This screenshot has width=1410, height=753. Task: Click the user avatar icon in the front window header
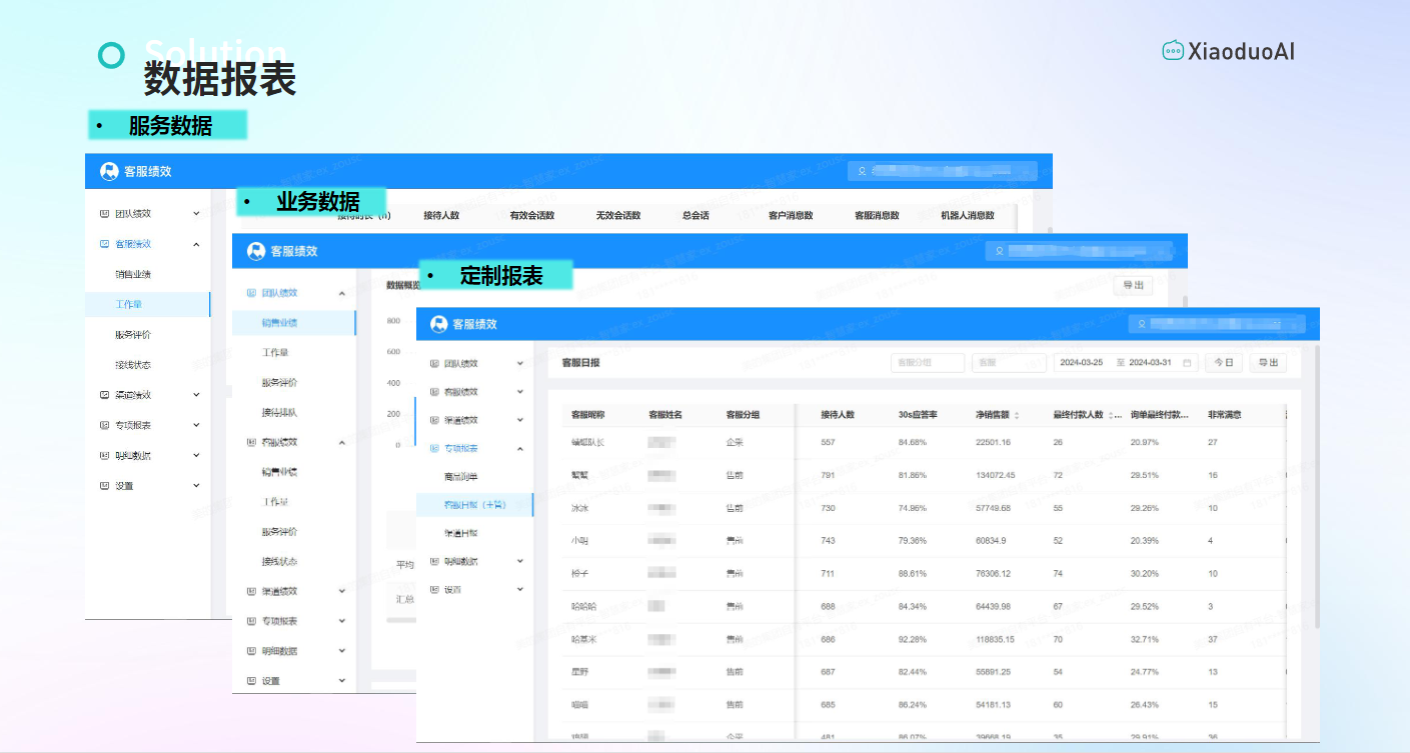(x=1141, y=324)
